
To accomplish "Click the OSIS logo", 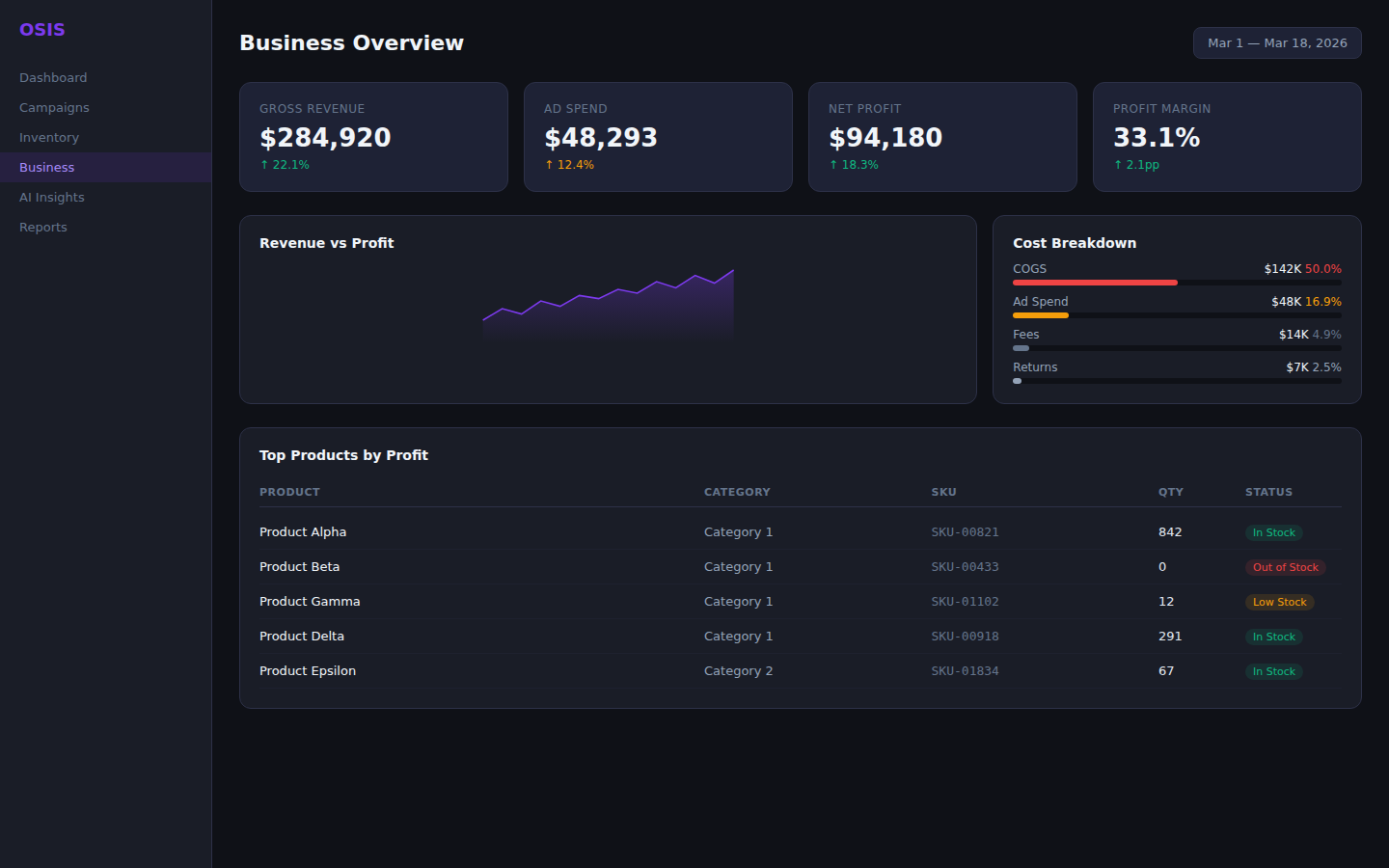I will click(x=42, y=30).
